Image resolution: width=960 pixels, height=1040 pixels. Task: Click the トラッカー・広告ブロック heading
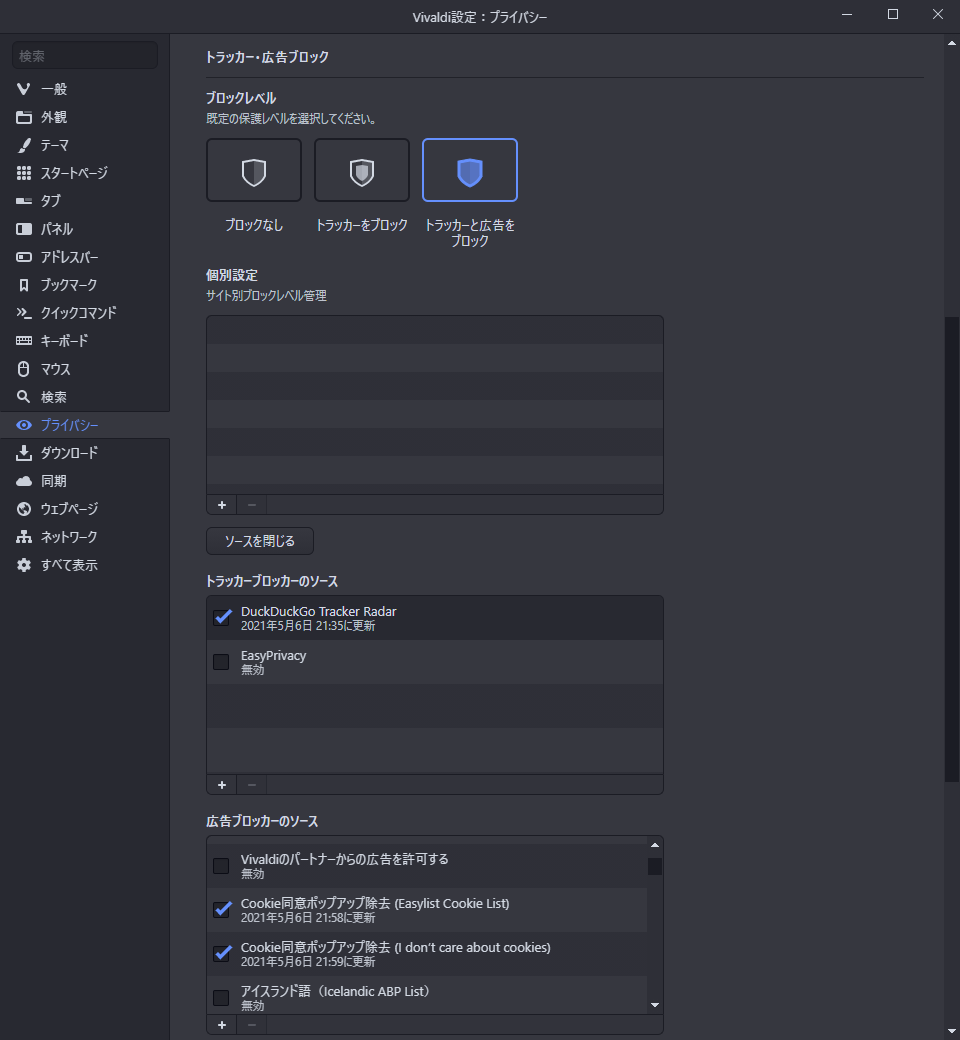(267, 57)
